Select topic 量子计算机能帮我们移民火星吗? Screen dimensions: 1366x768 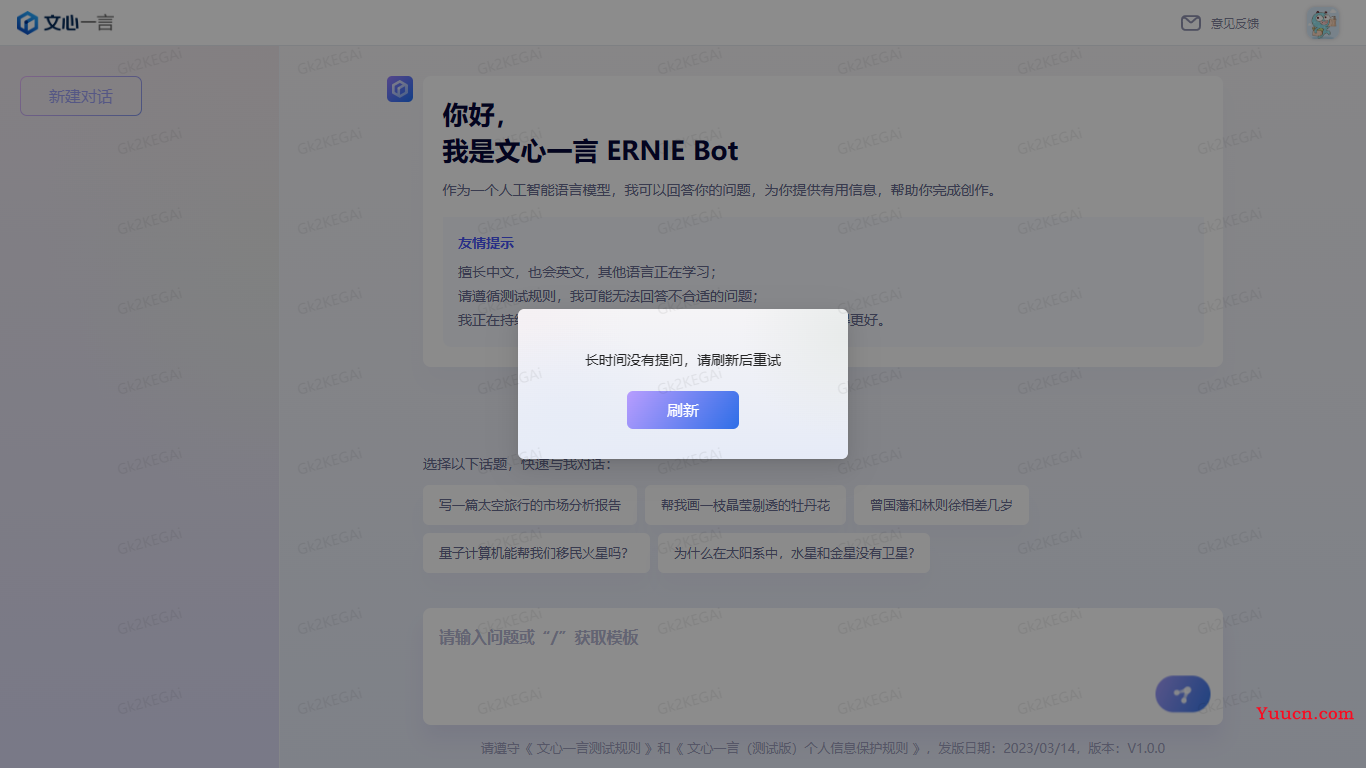point(536,553)
